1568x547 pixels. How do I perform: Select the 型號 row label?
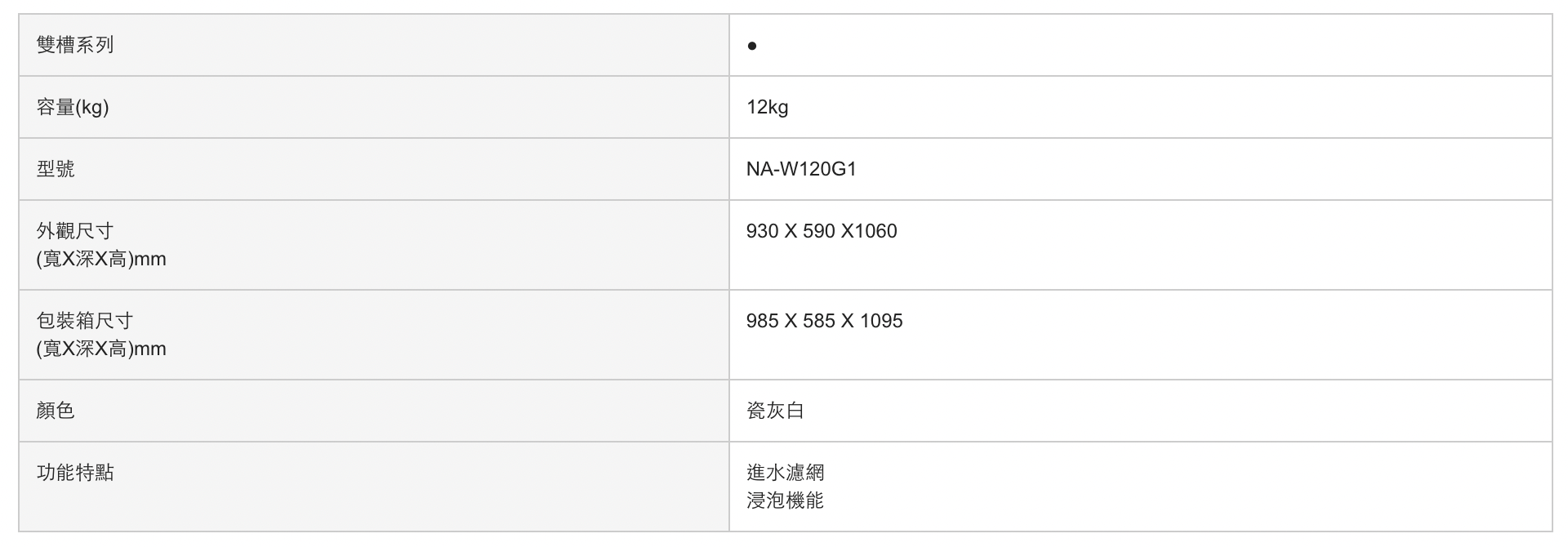coord(56,169)
